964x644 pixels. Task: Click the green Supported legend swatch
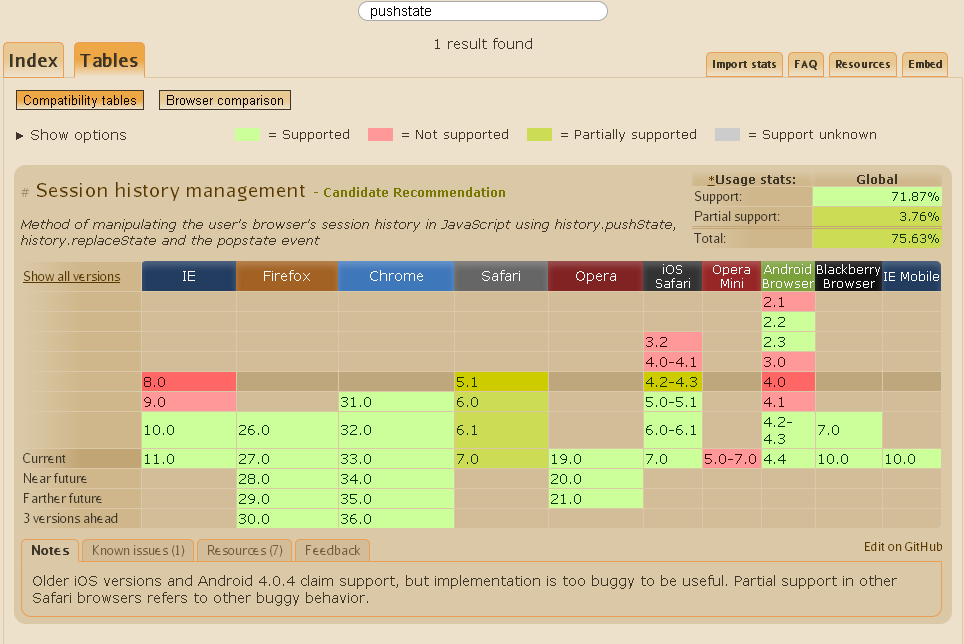click(248, 135)
